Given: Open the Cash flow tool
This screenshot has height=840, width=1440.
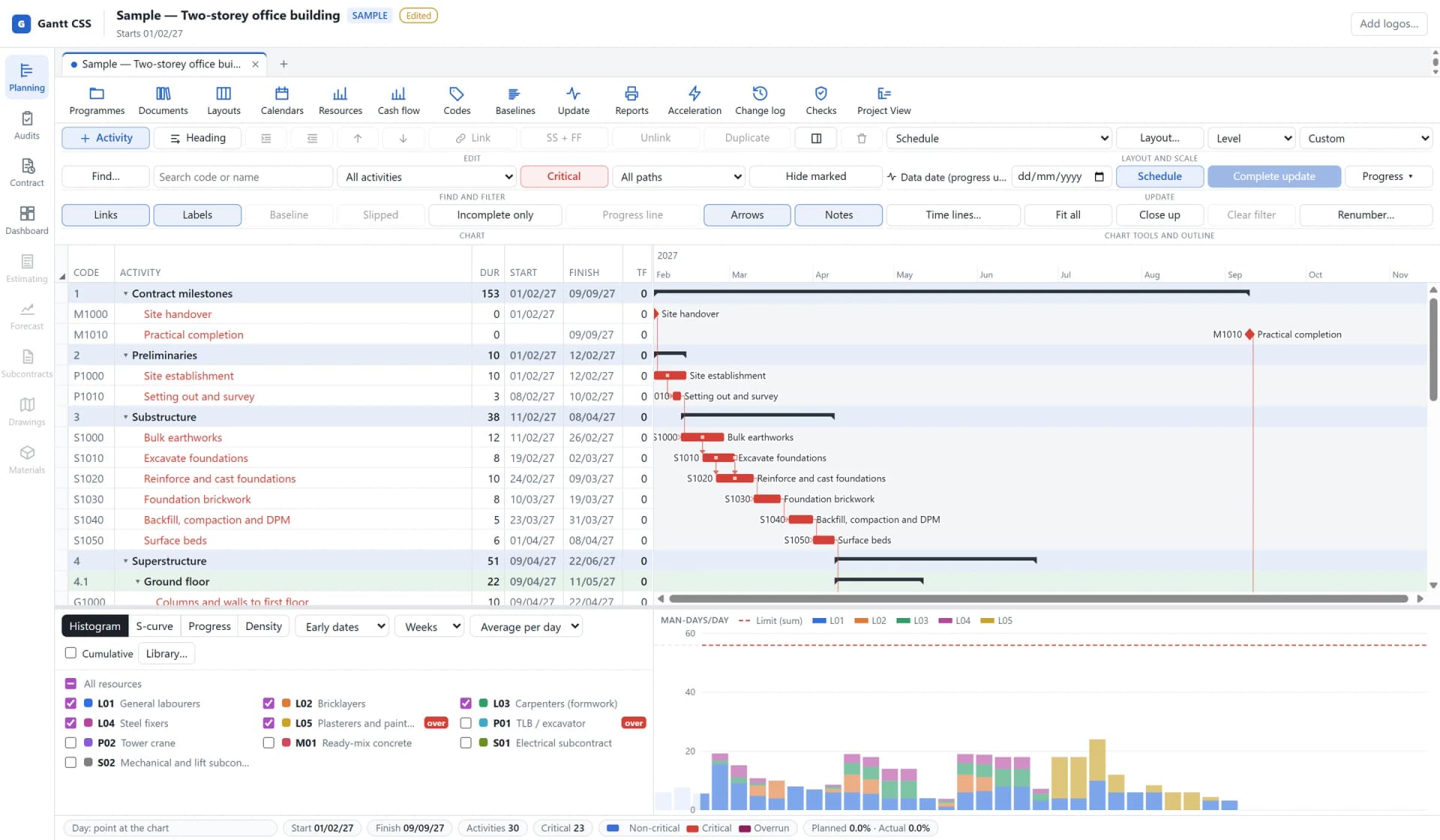Looking at the screenshot, I should click(x=398, y=100).
